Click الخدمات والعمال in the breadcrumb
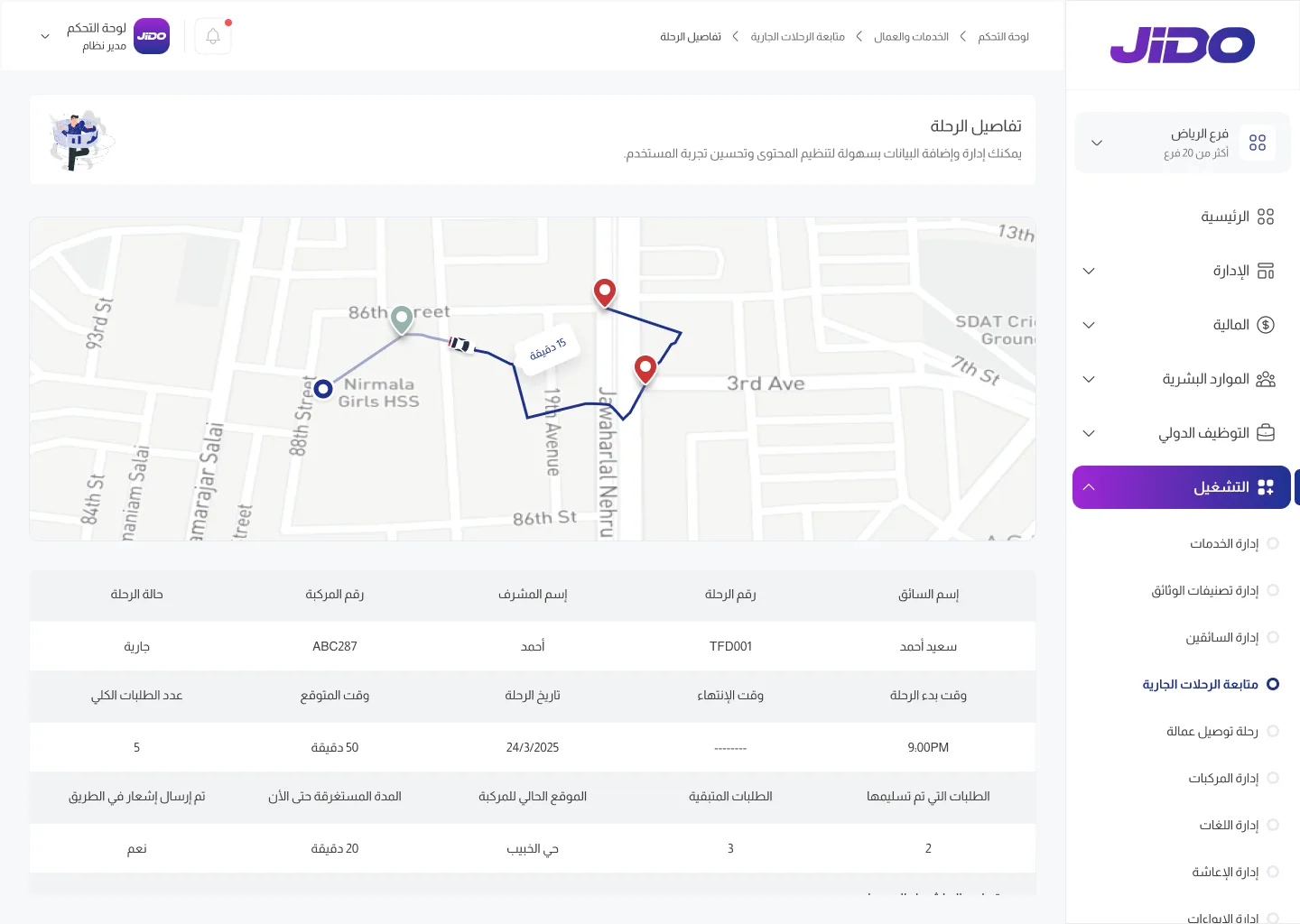1300x924 pixels. coord(911,36)
